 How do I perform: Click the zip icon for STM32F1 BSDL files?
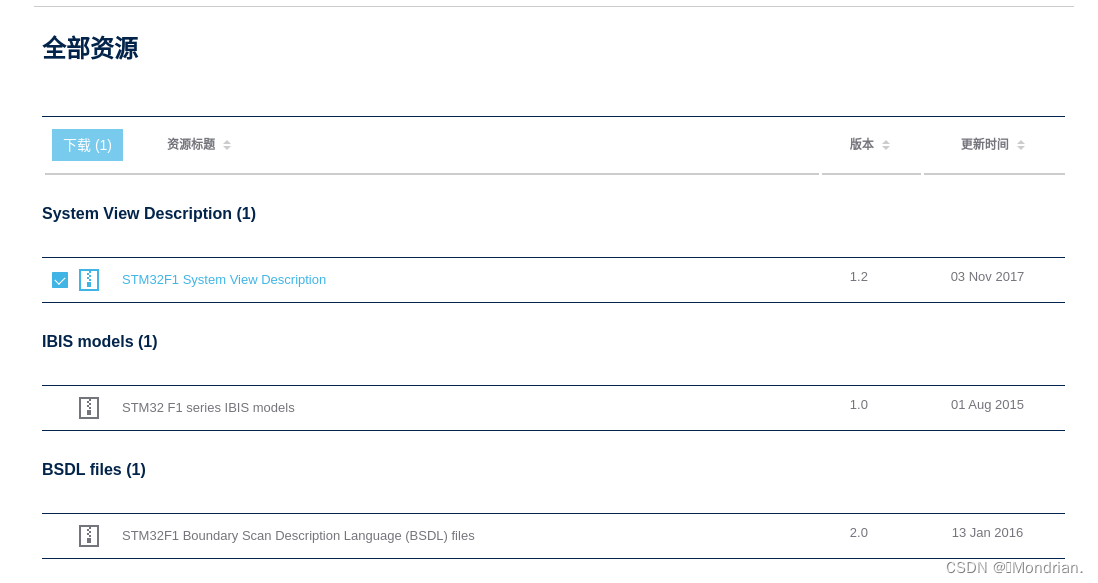pyautogui.click(x=89, y=536)
